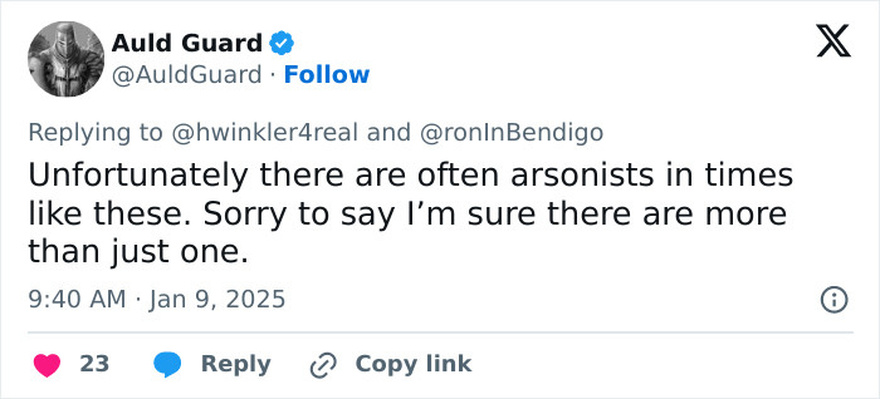Click the 9:40 AM timestamp
Image resolution: width=880 pixels, height=399 pixels.
77,300
